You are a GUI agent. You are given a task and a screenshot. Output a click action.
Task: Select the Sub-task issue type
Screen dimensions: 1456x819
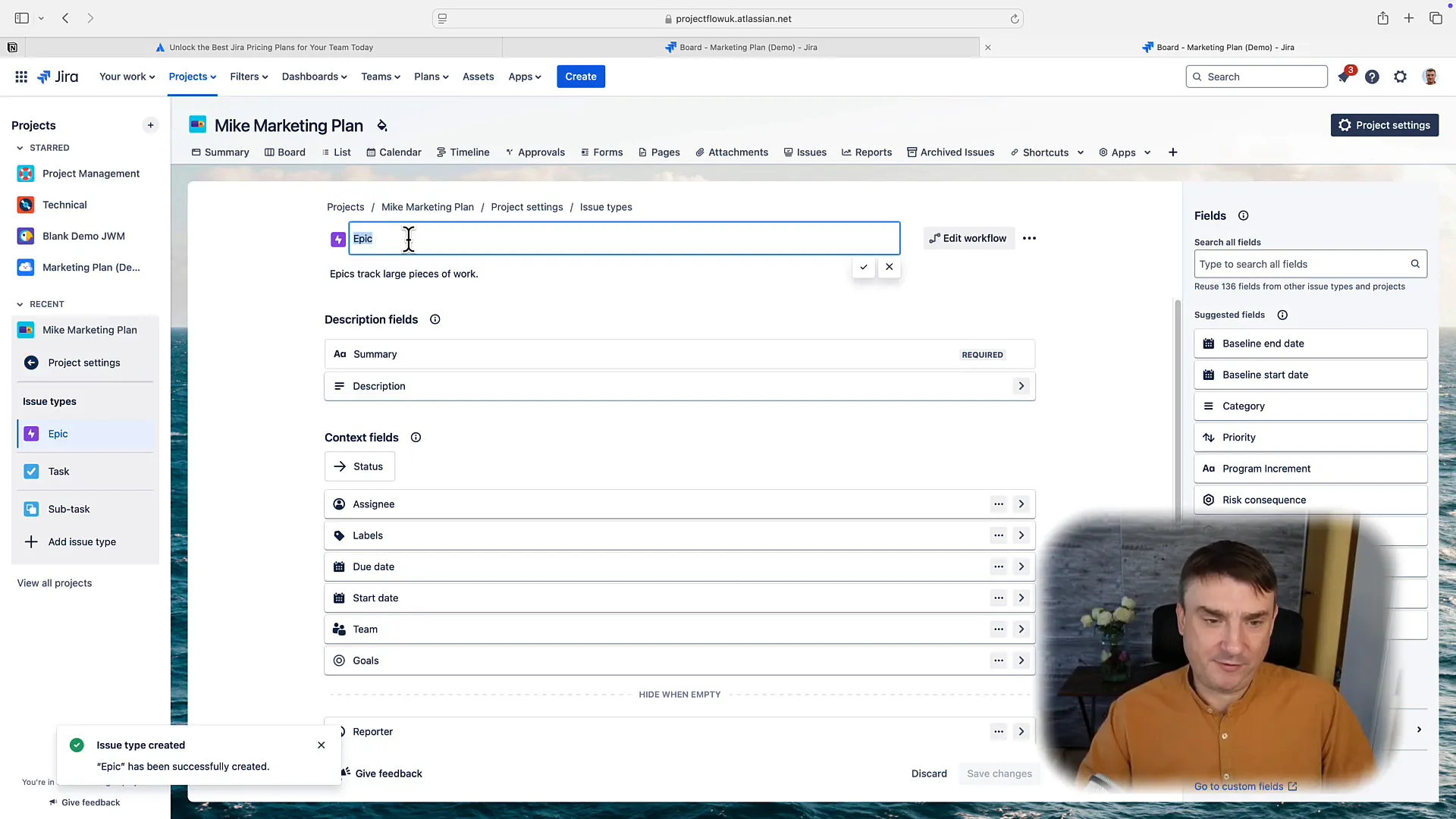tap(85, 509)
